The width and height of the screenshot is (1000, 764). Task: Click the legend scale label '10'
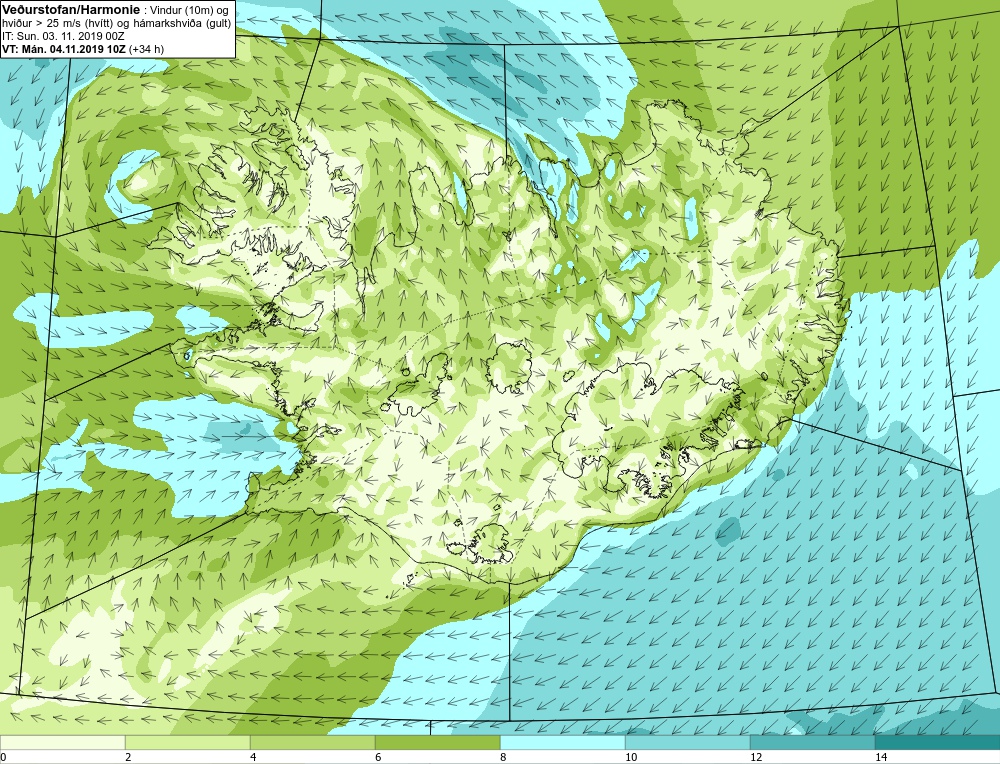[631, 758]
